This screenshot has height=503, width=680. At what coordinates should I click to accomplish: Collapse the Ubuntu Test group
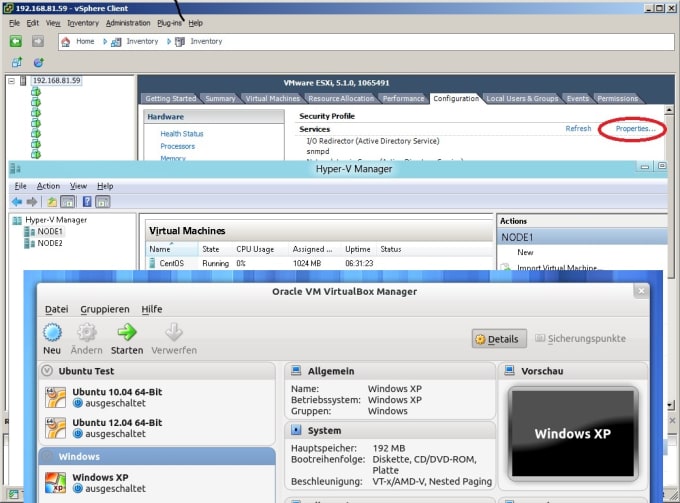47,371
